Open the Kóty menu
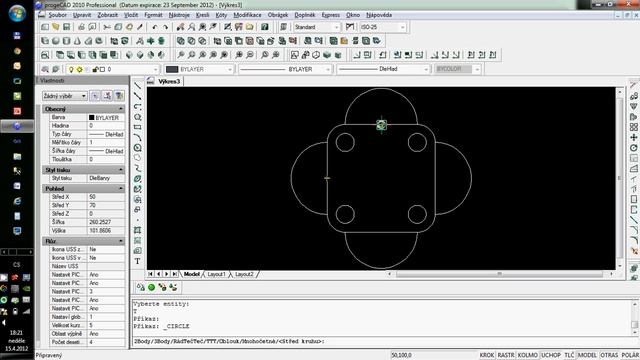This screenshot has width=640, height=360. pyautogui.click(x=221, y=15)
